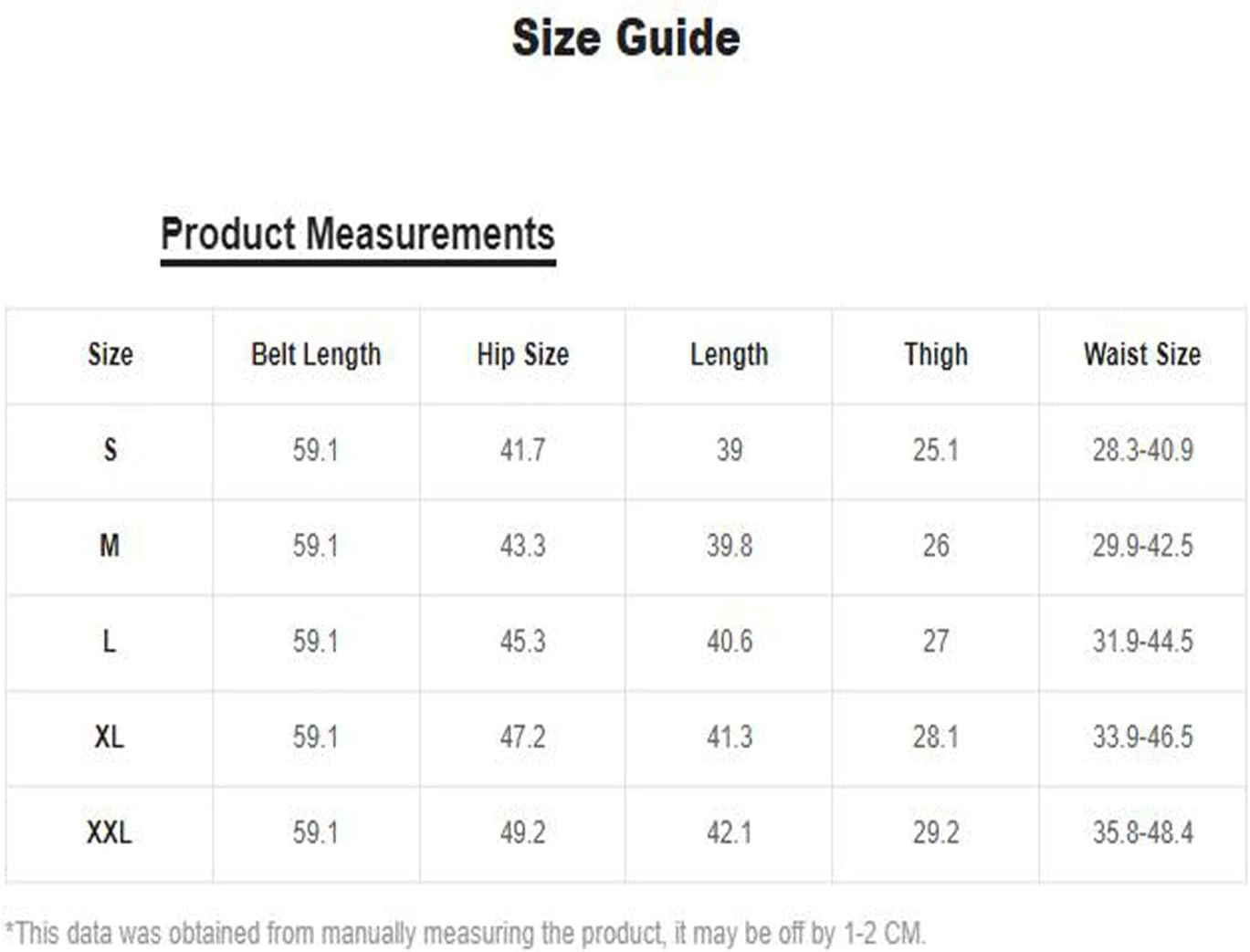Click the Waist Size column header
The image size is (1250, 952).
pos(1142,354)
